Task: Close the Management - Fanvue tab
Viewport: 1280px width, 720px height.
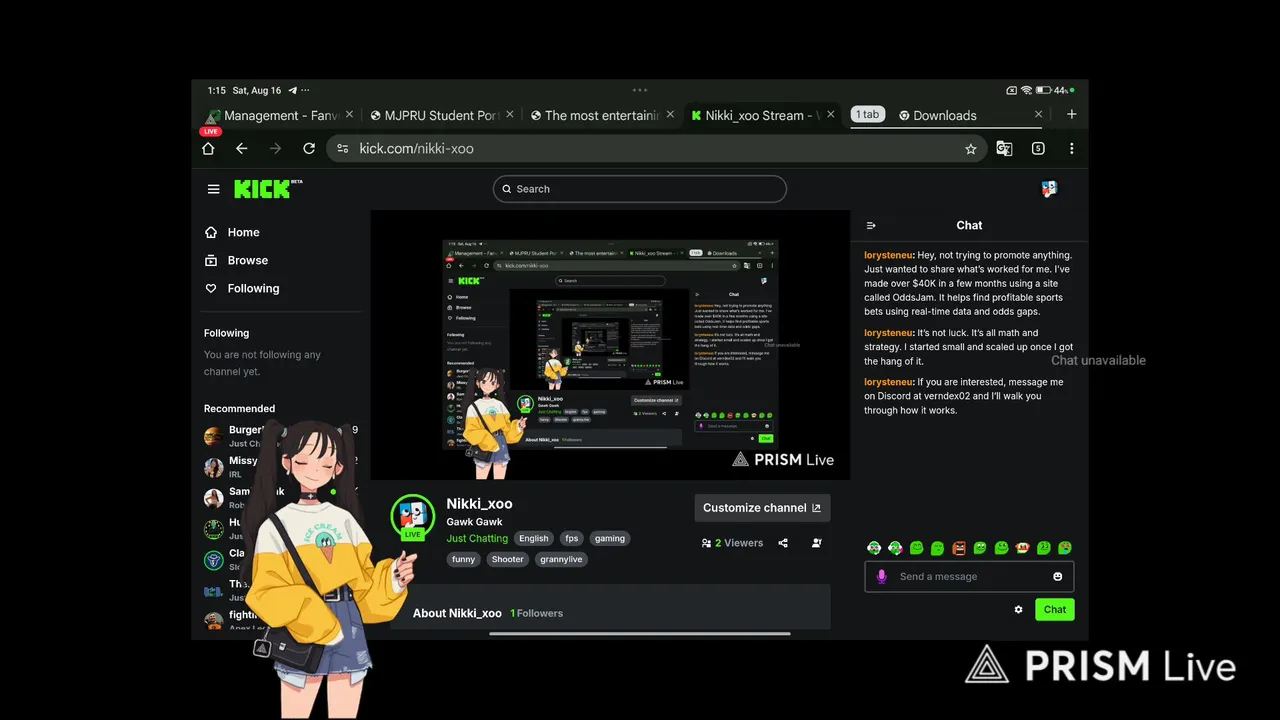Action: click(x=349, y=114)
